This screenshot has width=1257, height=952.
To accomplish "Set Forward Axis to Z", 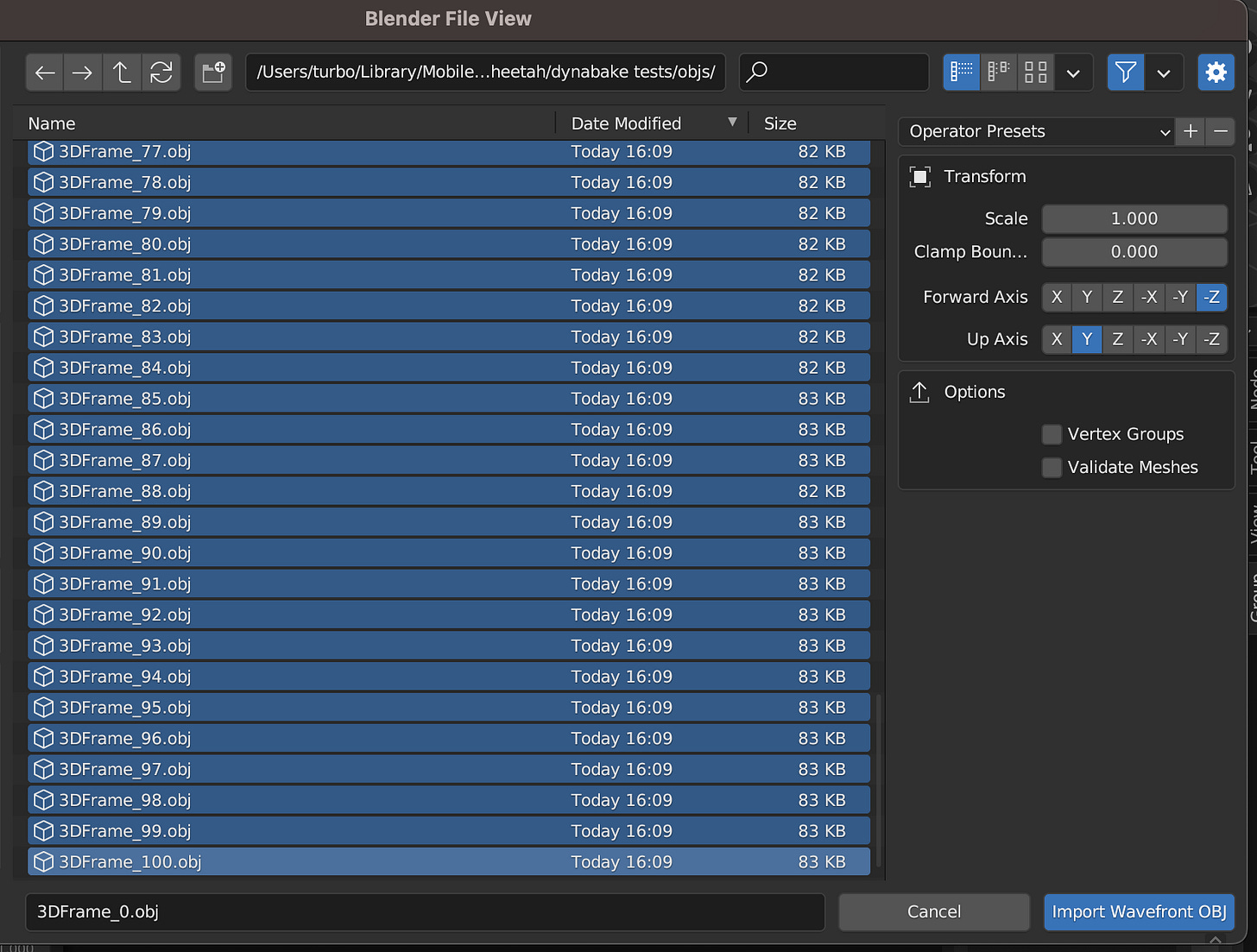I will tap(1118, 297).
